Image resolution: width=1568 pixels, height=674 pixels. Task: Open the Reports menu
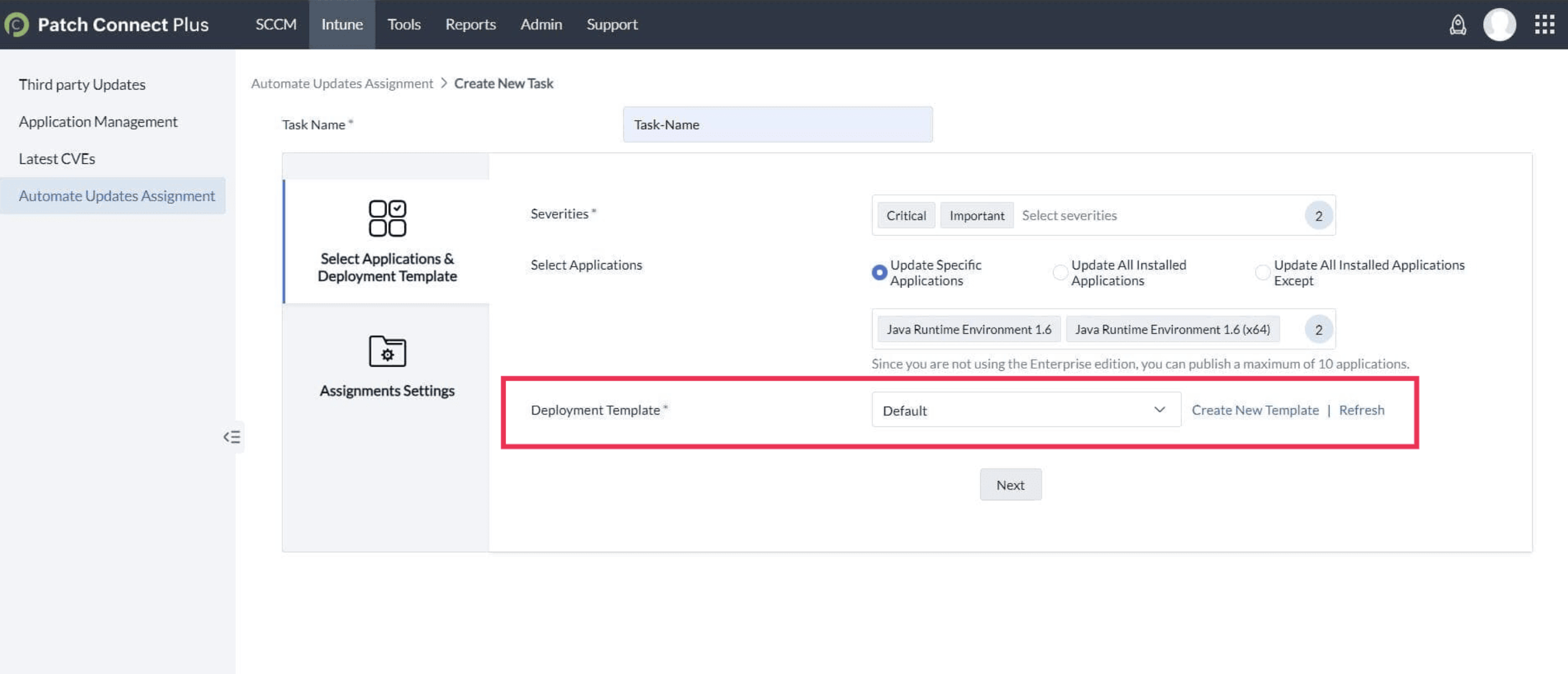coord(470,24)
